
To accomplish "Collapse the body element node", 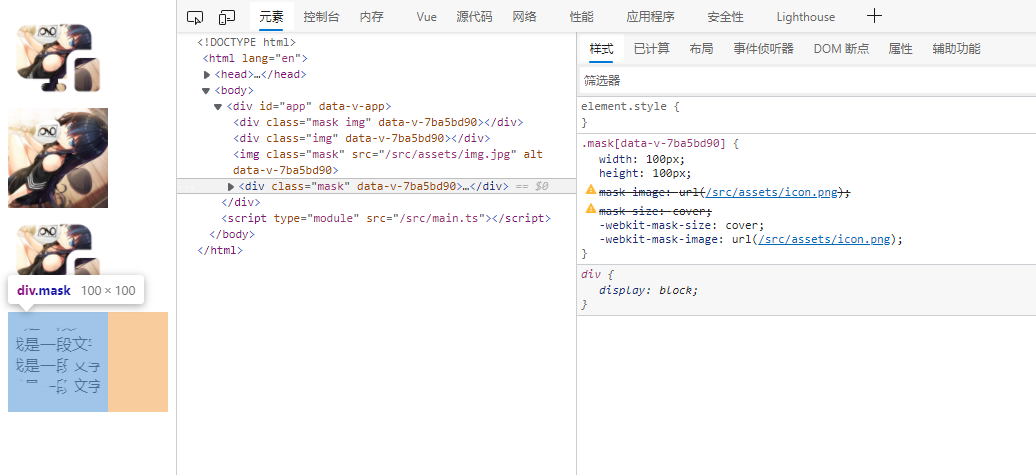I will pyautogui.click(x=207, y=91).
